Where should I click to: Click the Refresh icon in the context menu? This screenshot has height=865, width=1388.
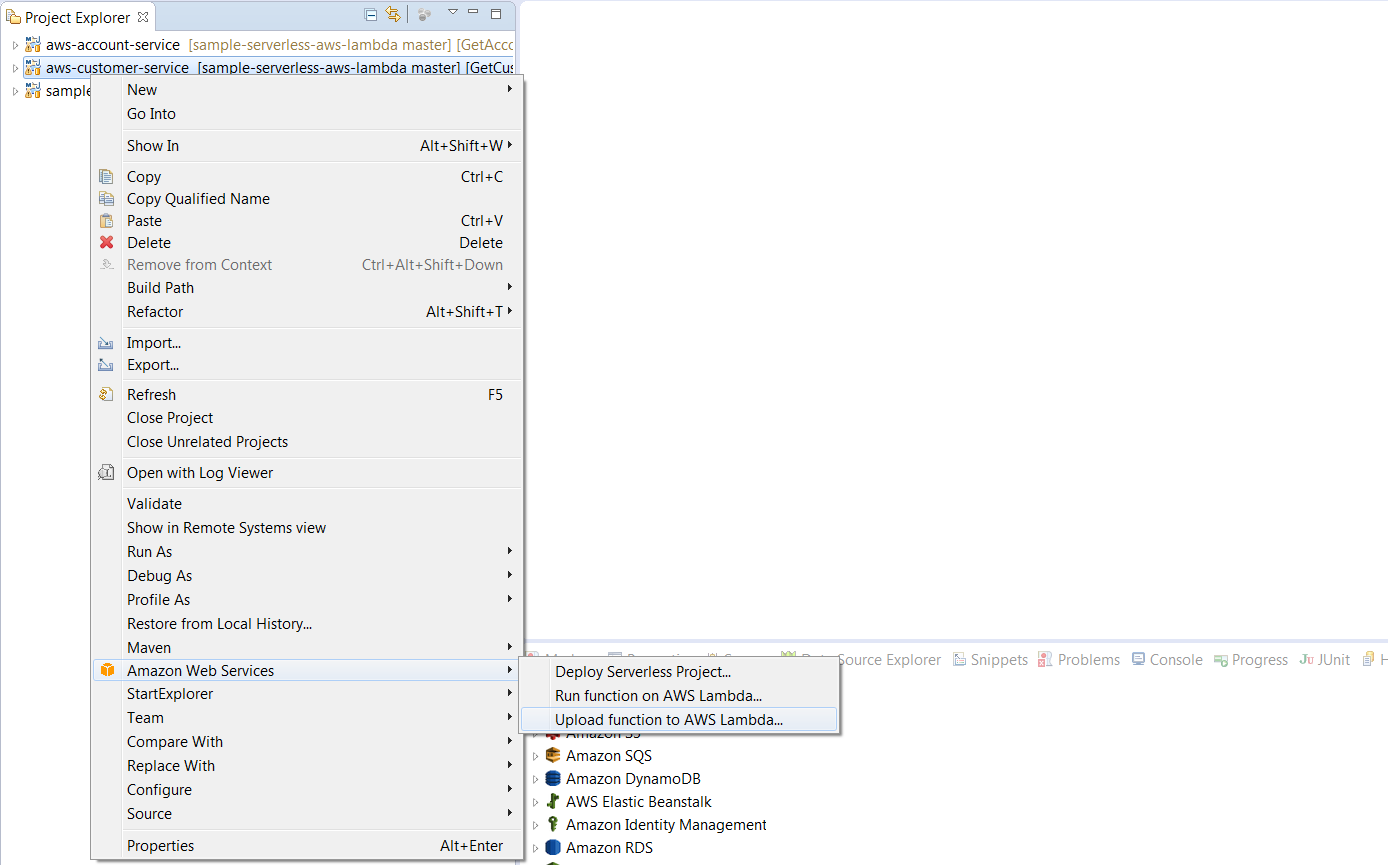tap(106, 395)
